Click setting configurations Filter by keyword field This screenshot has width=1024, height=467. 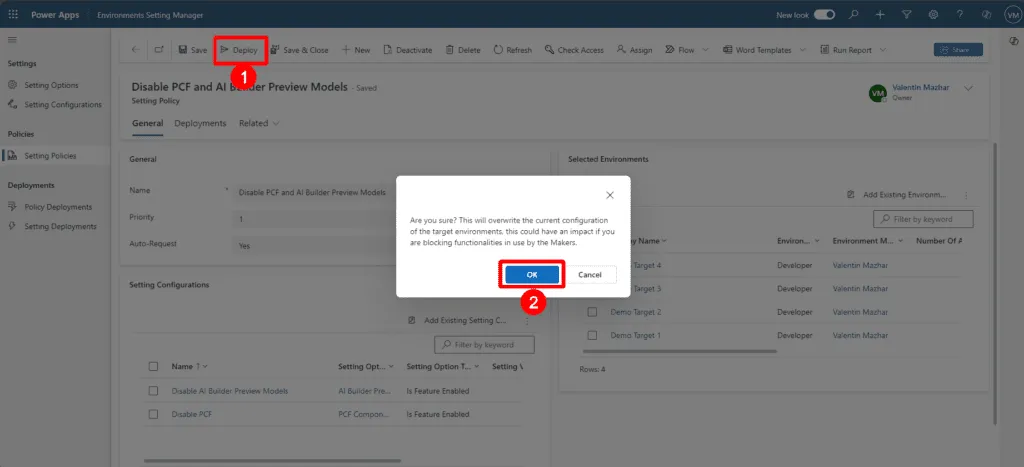click(x=485, y=344)
